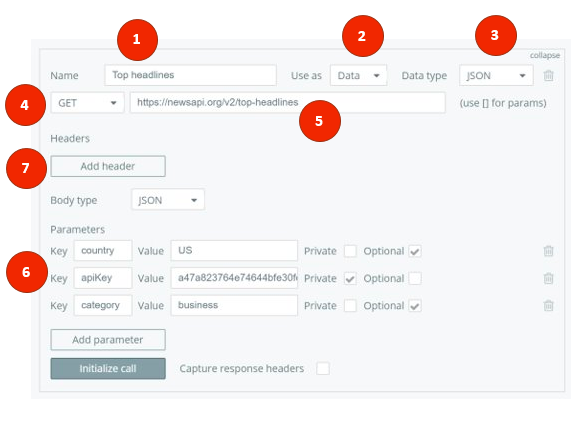Collapse the API call panel
This screenshot has height=422, width=587.
click(x=545, y=55)
